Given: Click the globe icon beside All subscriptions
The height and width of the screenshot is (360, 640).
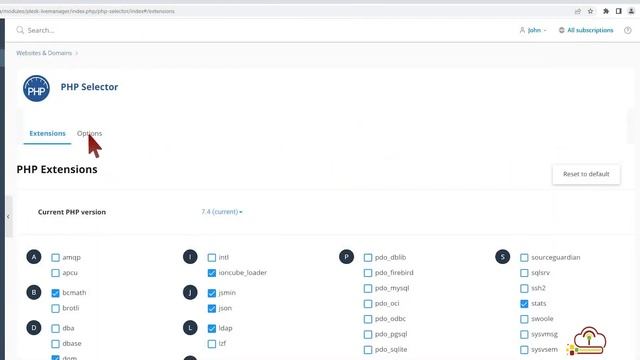Looking at the screenshot, I should 562,30.
